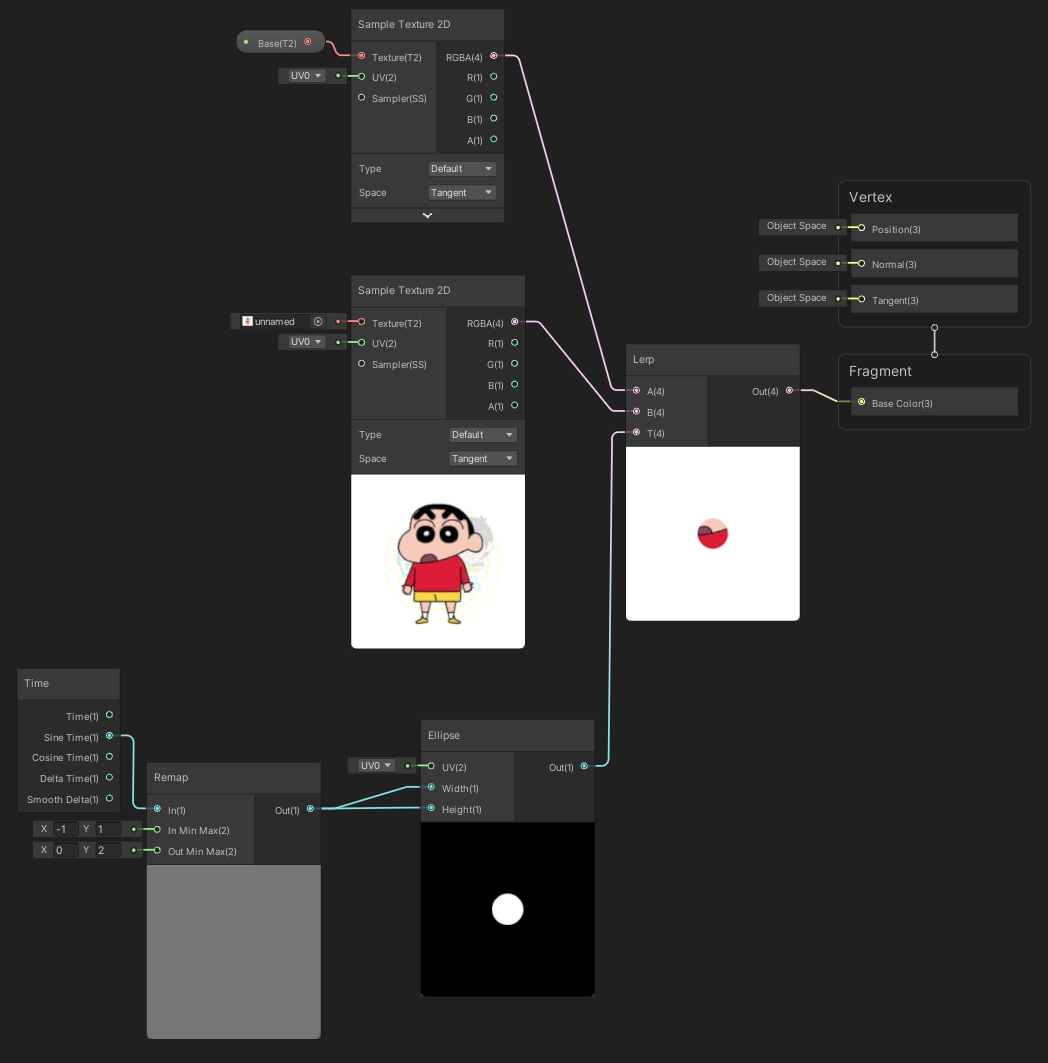Click Remap Out Min Max(2) port
The height and width of the screenshot is (1063, 1048).
pos(157,850)
